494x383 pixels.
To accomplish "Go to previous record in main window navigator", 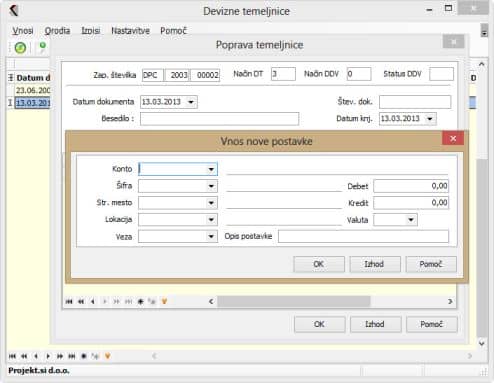I will tap(36, 356).
